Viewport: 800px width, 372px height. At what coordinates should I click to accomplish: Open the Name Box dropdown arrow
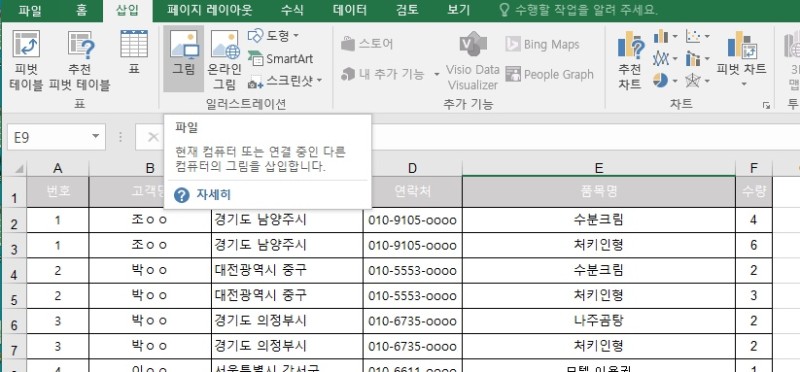(x=95, y=137)
